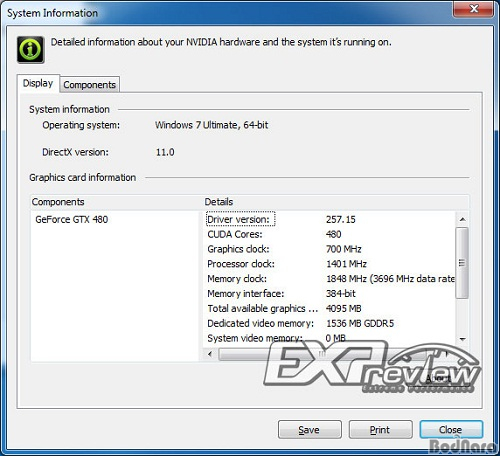Click the 700 MHz graphics clock value
This screenshot has height=456, width=500.
click(344, 249)
